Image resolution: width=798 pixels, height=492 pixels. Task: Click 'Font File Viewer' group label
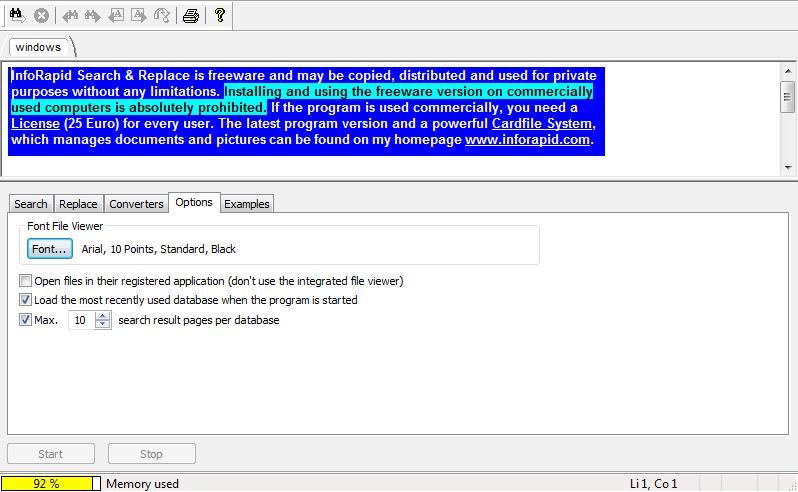pos(65,226)
